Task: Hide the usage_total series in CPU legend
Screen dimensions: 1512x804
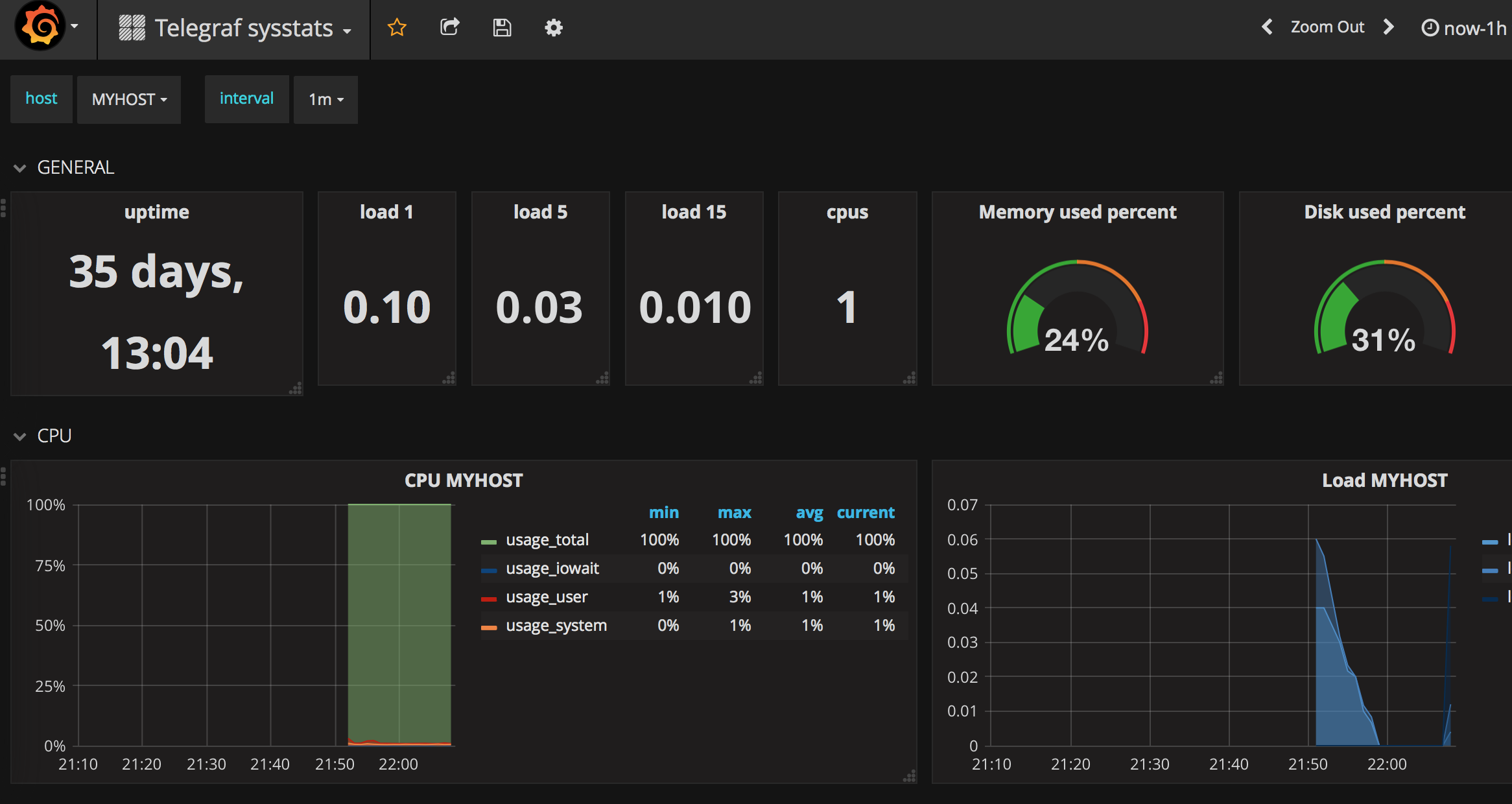Action: [x=547, y=539]
